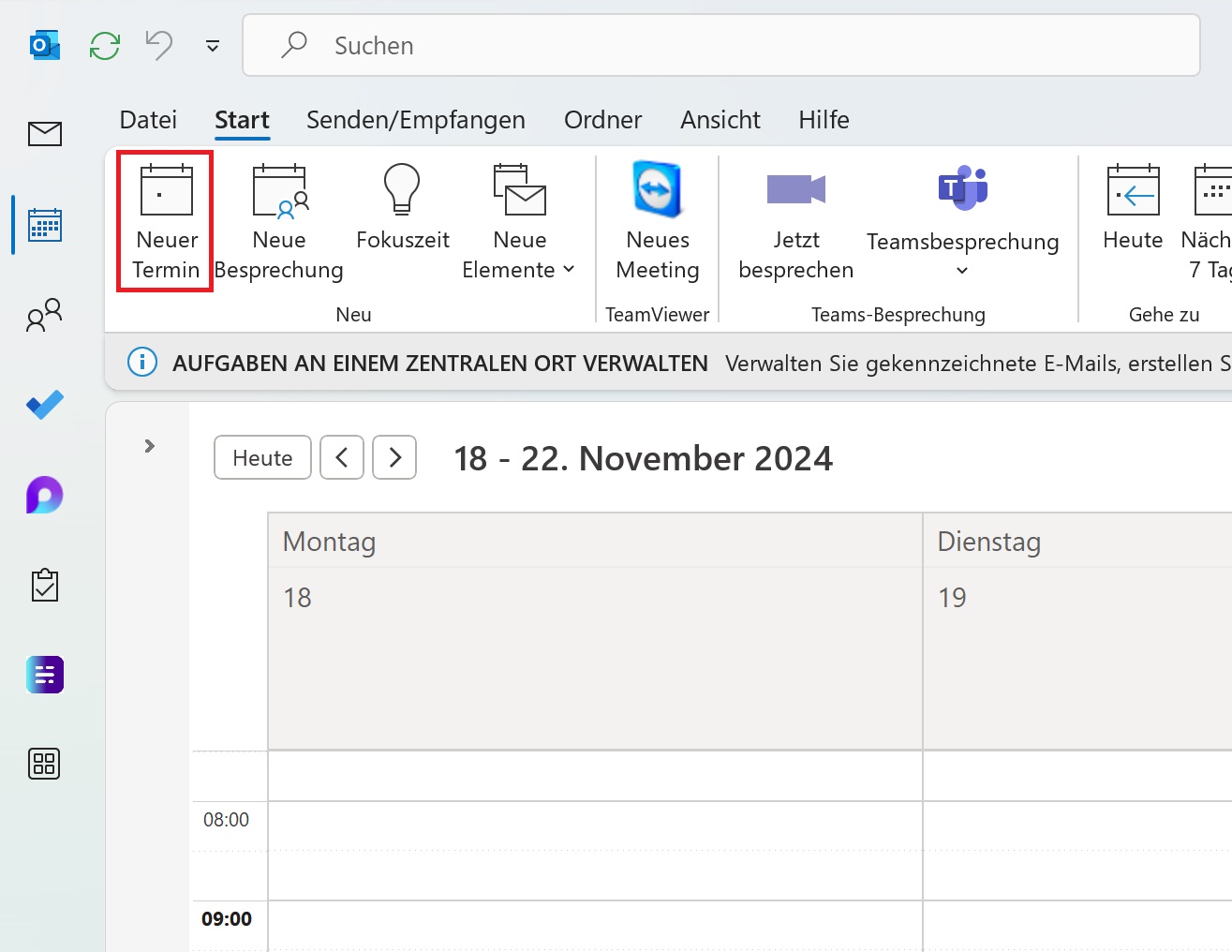
Task: Go to the next week with forward arrow
Action: [394, 457]
